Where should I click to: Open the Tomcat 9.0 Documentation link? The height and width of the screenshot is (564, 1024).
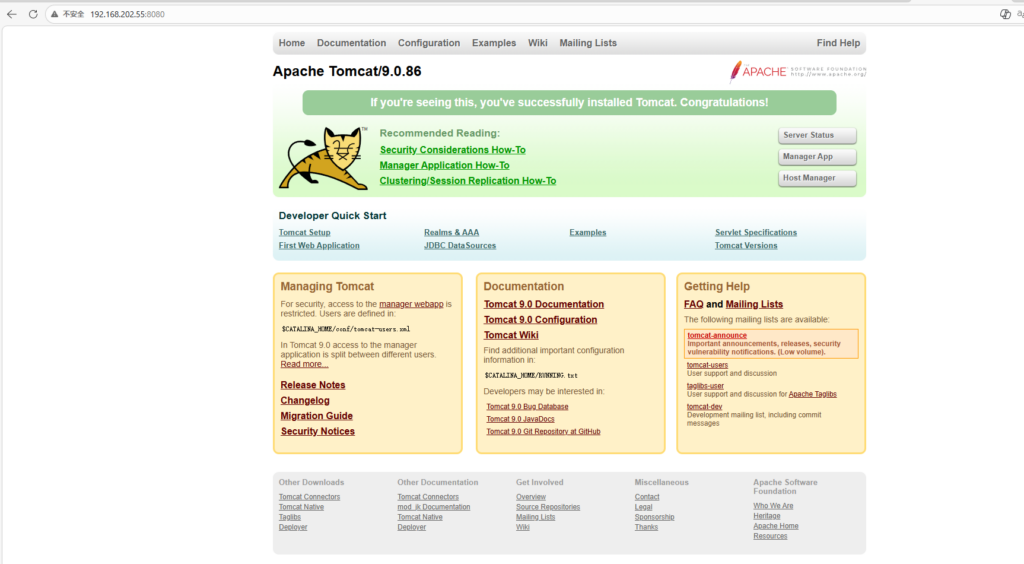pos(544,304)
